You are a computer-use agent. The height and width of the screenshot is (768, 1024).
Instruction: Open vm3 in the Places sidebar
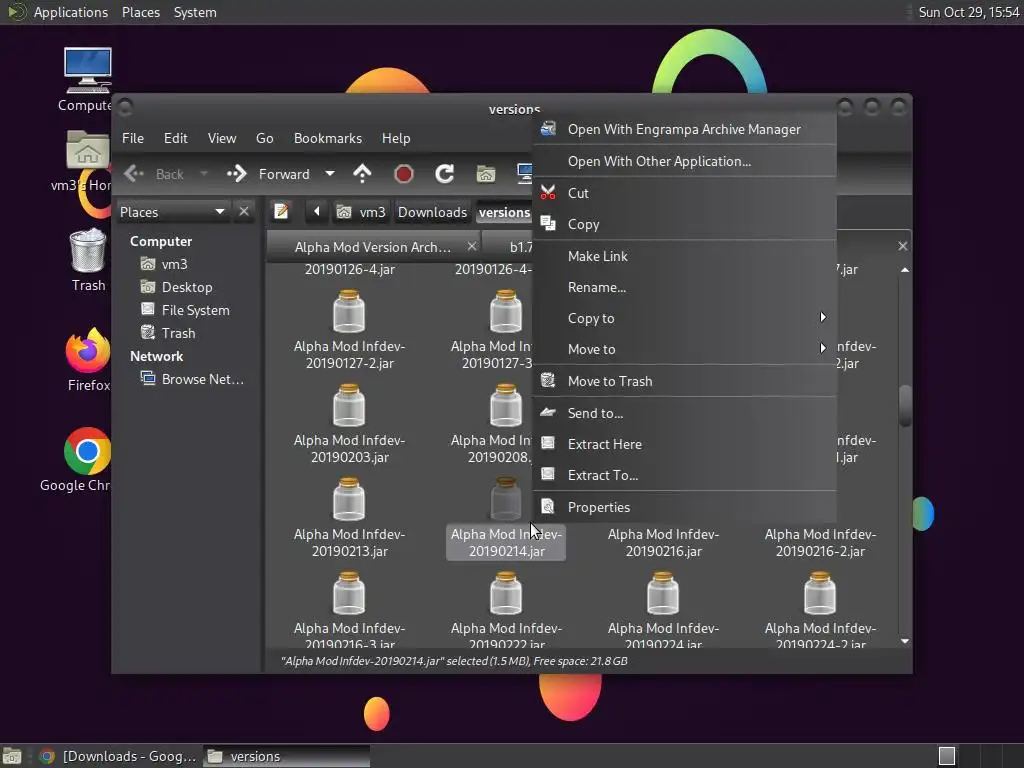pos(174,264)
